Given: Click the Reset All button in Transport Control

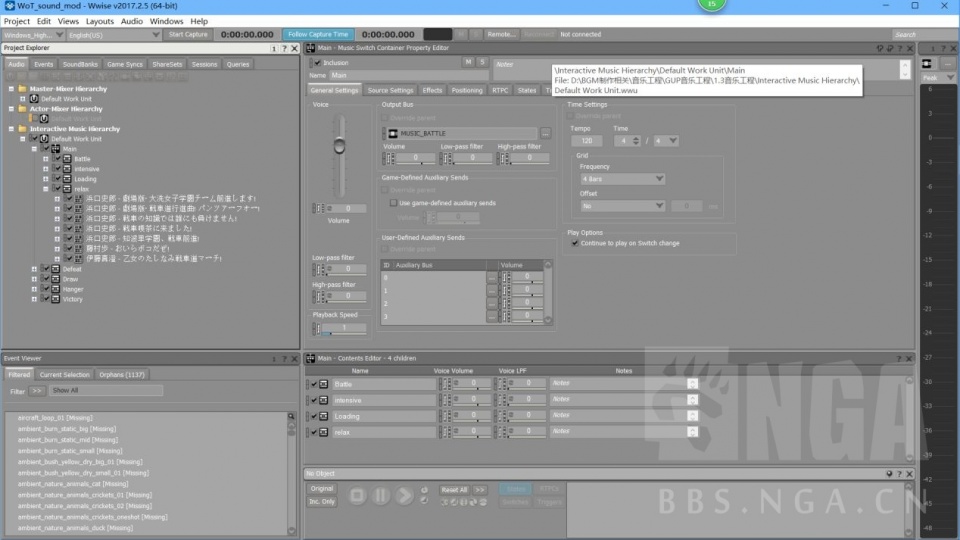Looking at the screenshot, I should pyautogui.click(x=454, y=490).
